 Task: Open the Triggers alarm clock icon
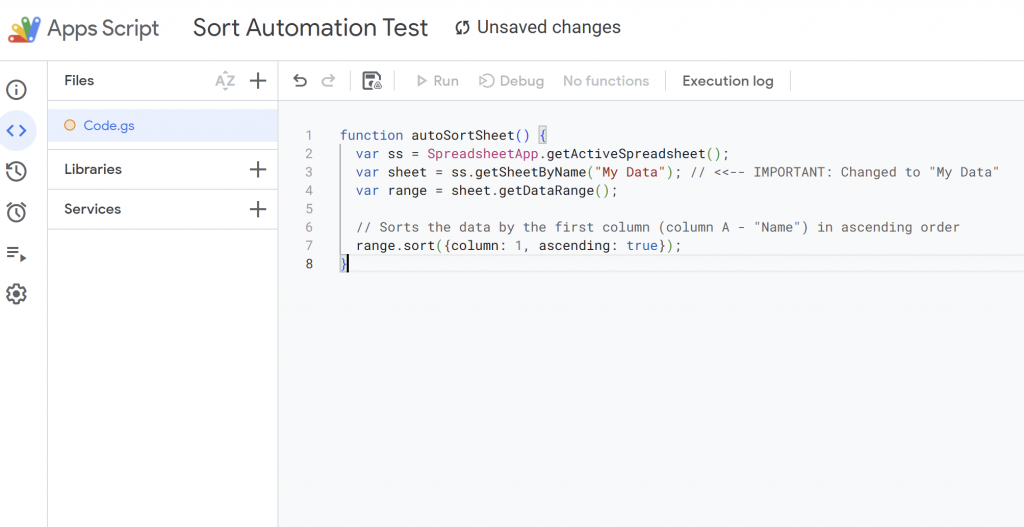click(x=16, y=212)
